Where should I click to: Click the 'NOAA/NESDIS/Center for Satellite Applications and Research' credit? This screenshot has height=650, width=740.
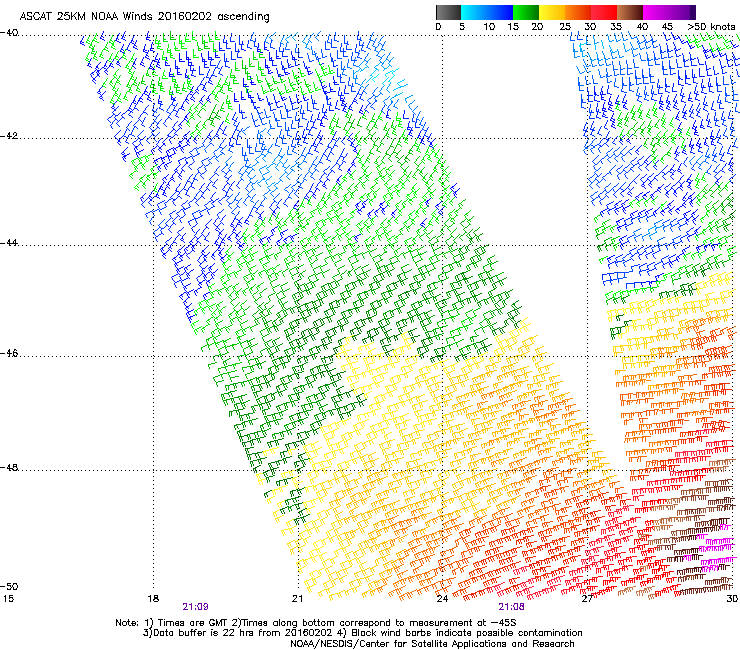pos(432,644)
